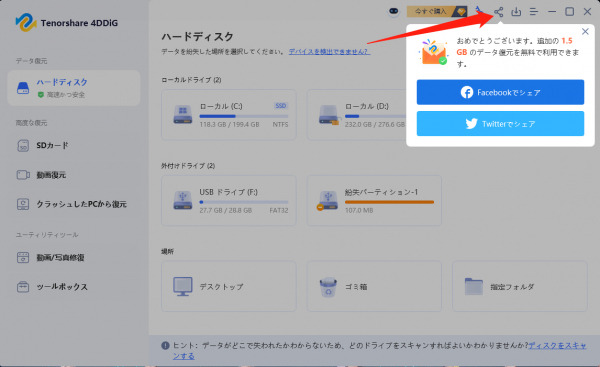
Task: Minimize the 4DDiG window
Action: pyautogui.click(x=551, y=11)
